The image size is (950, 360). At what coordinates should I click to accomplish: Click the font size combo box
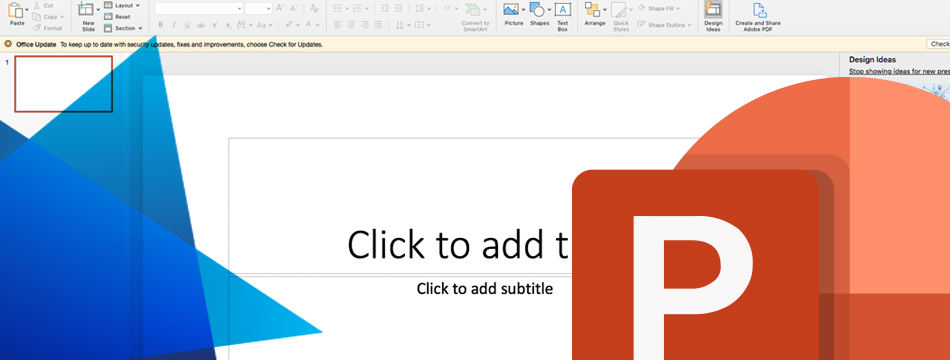(x=258, y=8)
